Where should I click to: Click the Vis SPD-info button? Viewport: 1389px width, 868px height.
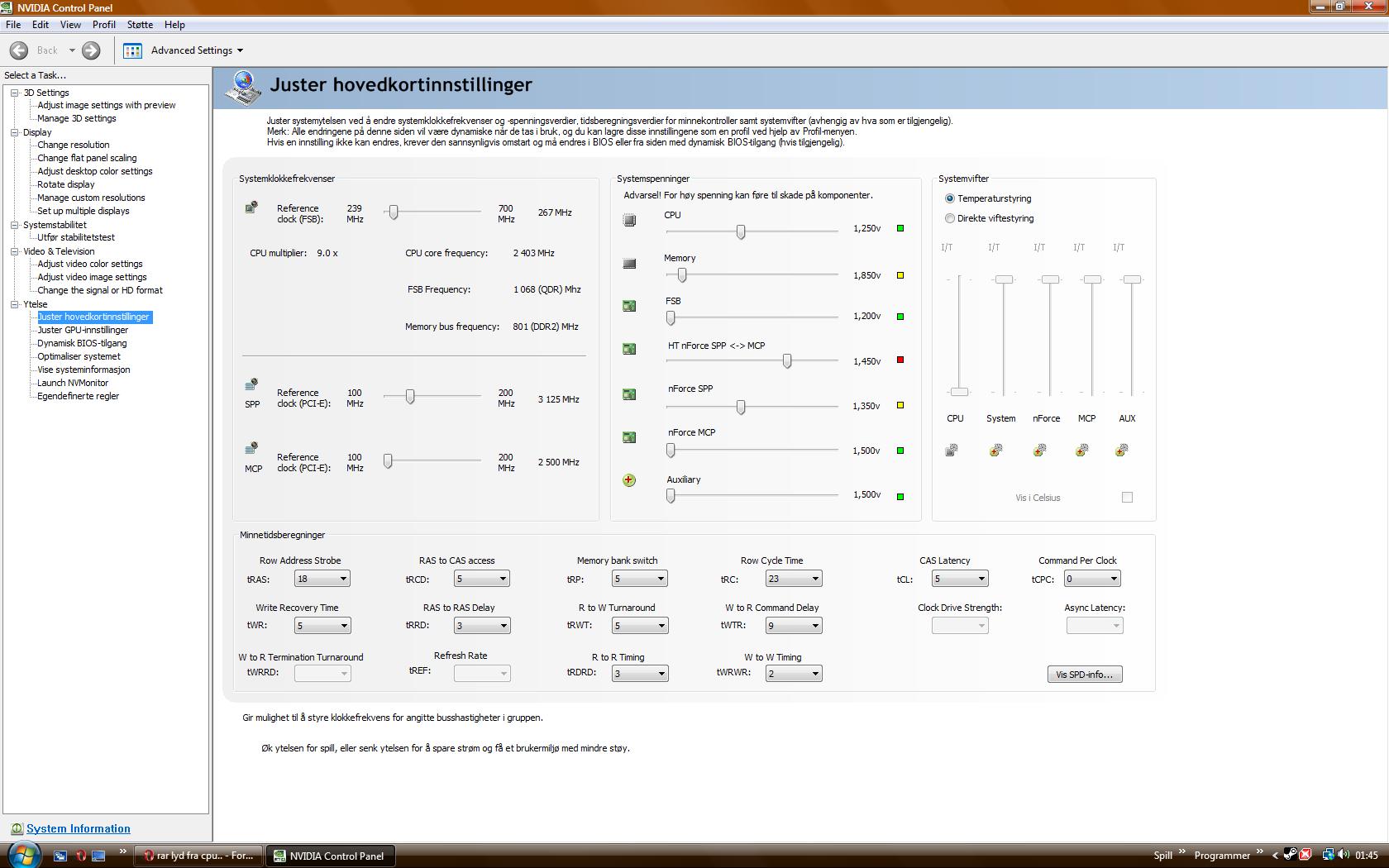point(1085,675)
